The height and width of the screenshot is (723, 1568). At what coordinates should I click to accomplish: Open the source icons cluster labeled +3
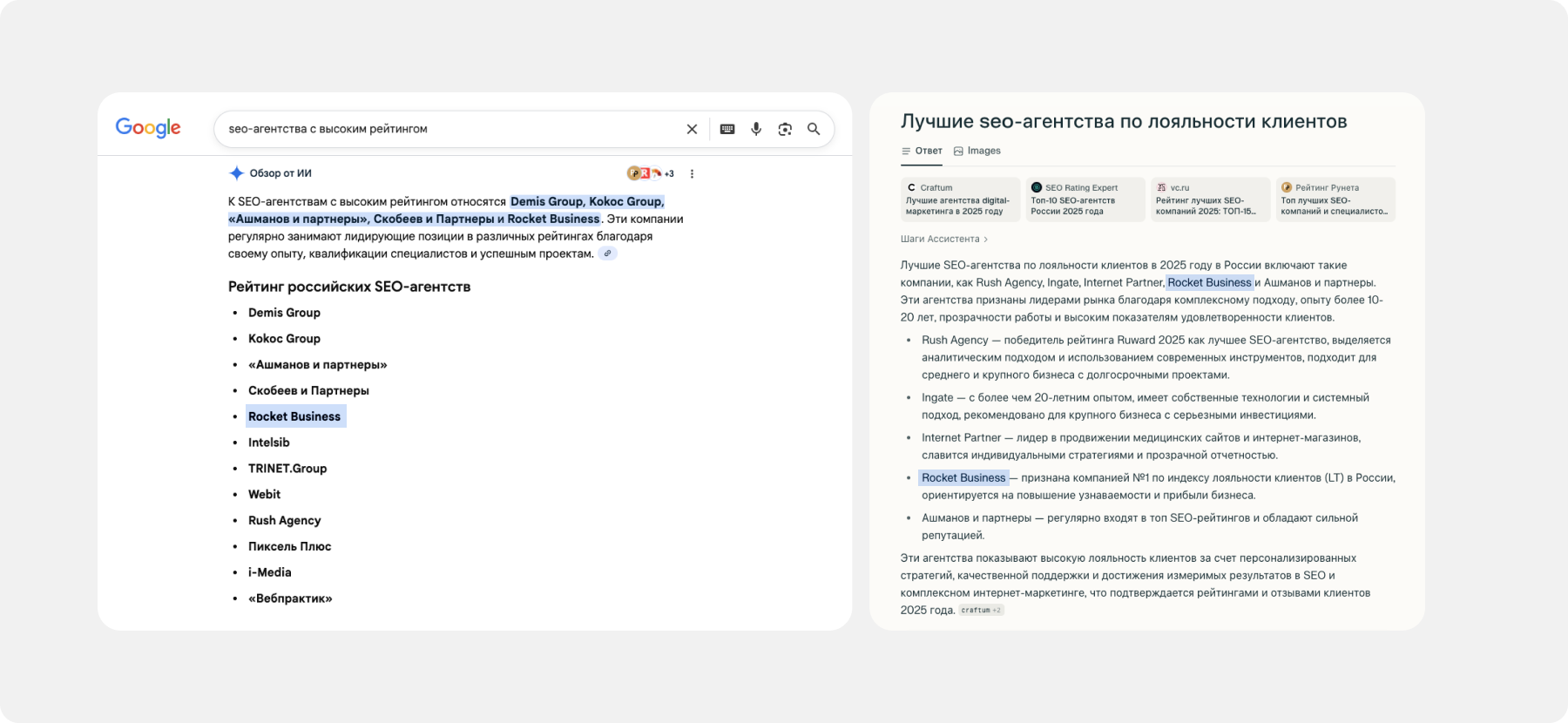pyautogui.click(x=651, y=173)
